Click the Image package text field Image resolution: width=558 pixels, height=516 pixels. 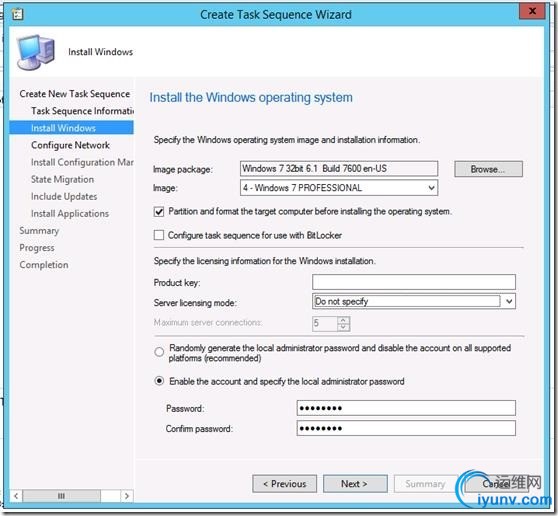click(339, 168)
